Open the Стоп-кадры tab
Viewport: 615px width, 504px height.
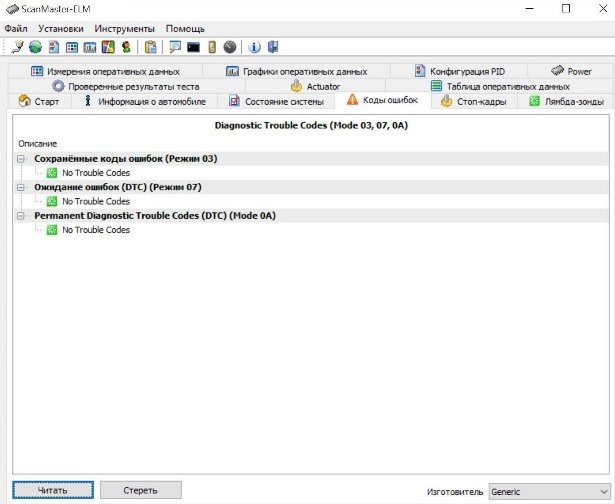pyautogui.click(x=474, y=102)
